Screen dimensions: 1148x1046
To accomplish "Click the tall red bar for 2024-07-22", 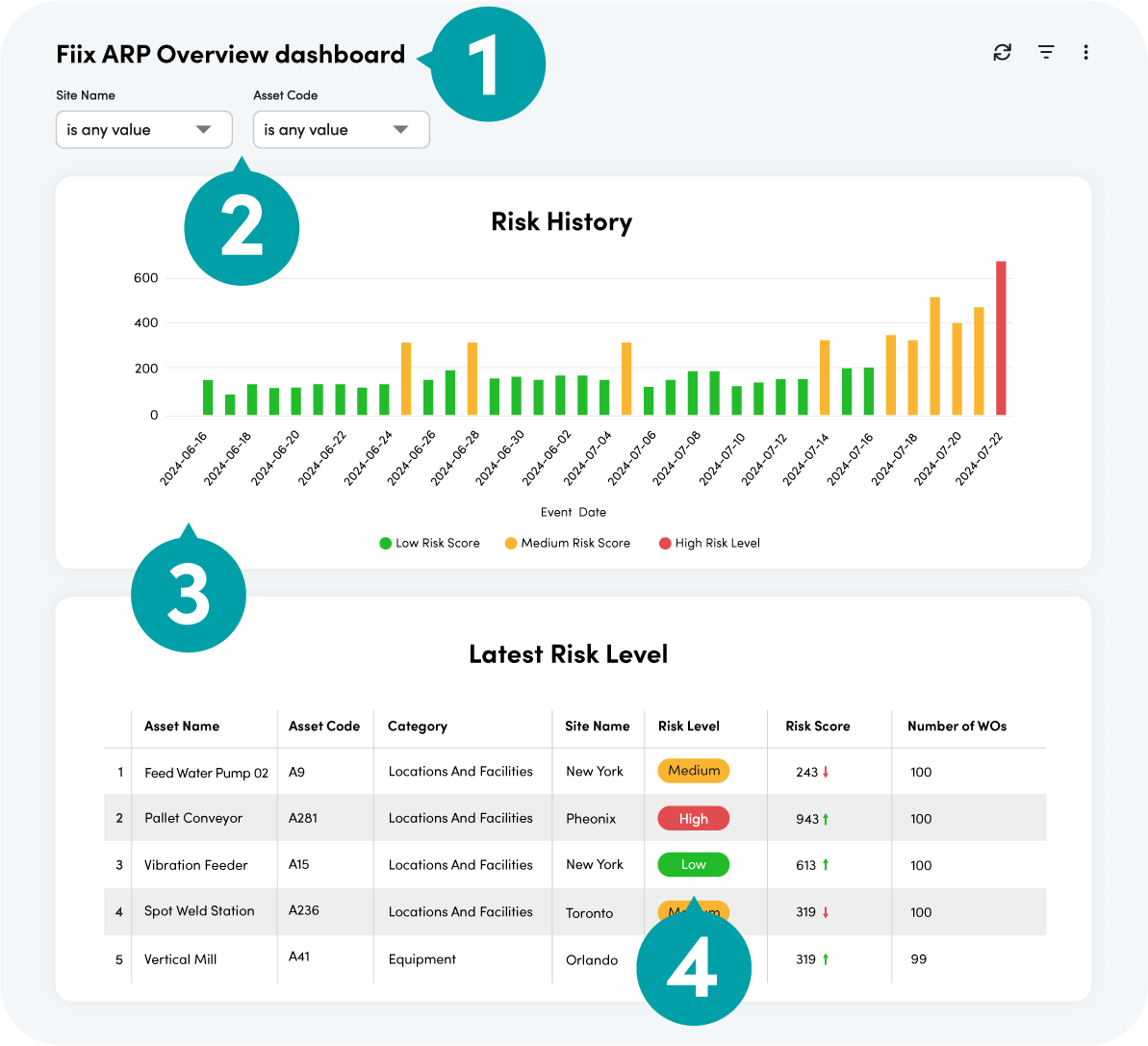I will (x=1001, y=335).
